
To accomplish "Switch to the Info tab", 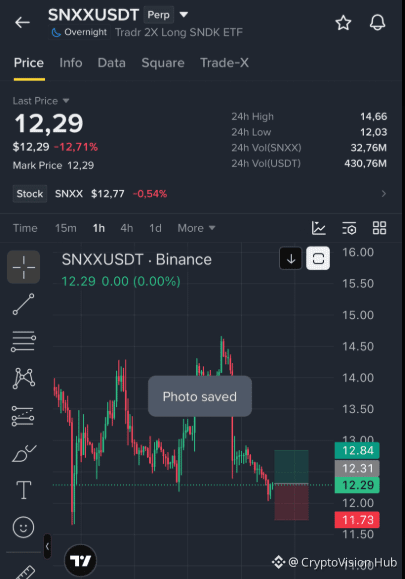I will tap(71, 63).
